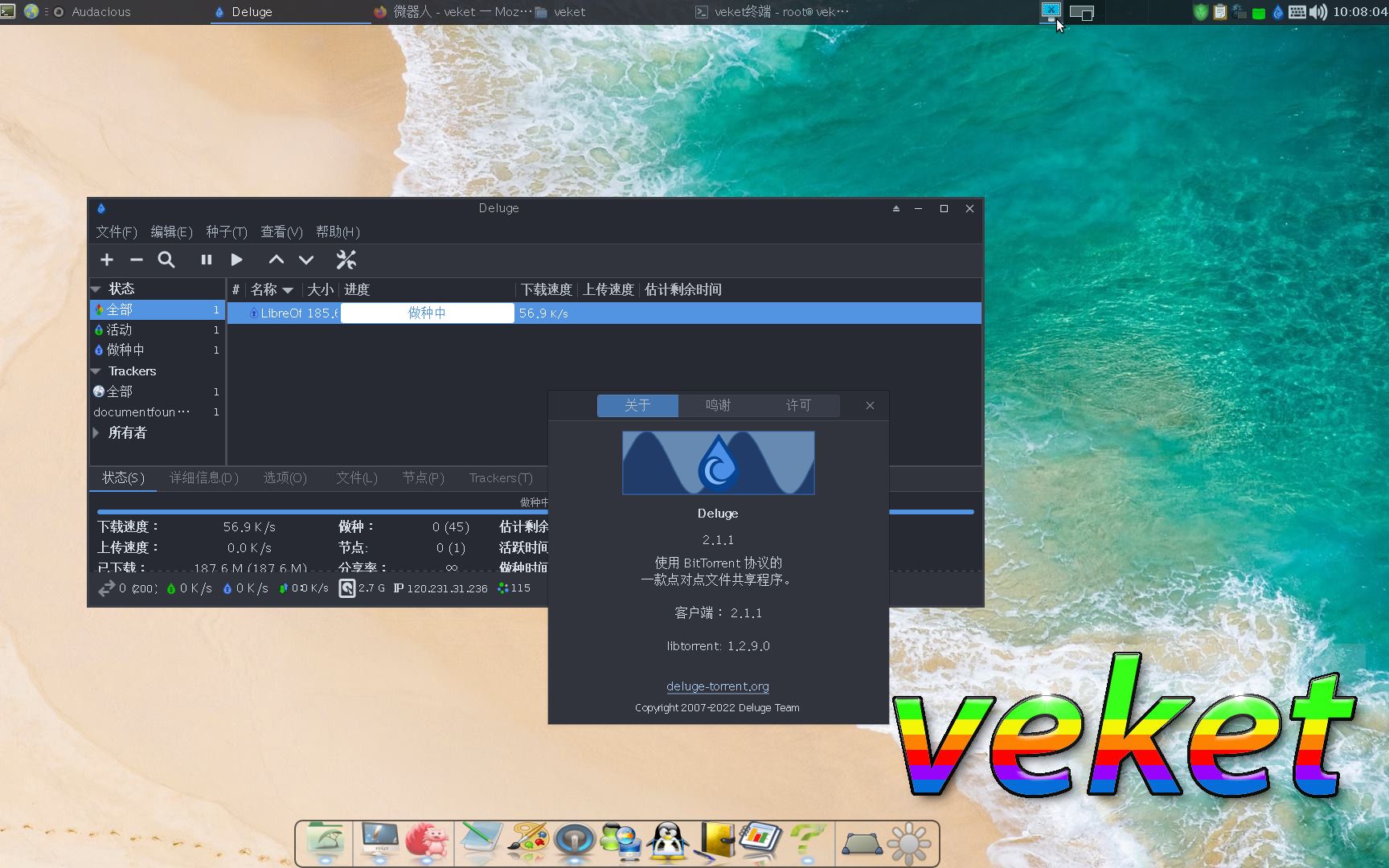
Task: Click the window switcher panel icon
Action: click(1082, 13)
